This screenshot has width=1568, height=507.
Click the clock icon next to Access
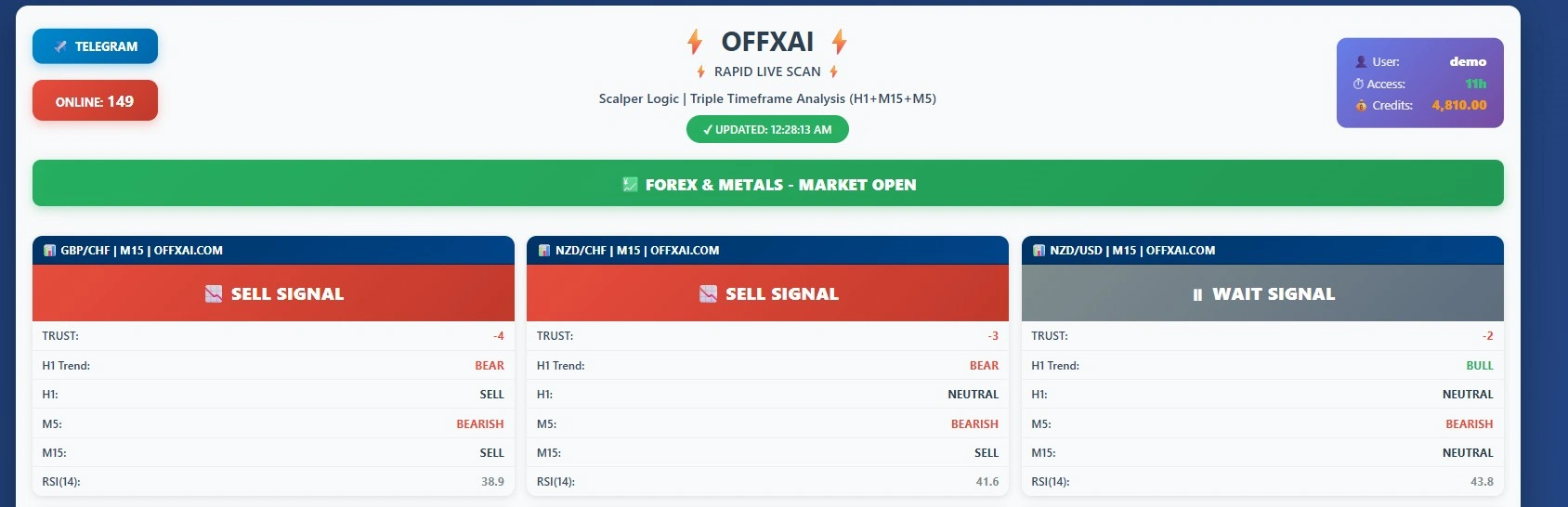[x=1358, y=84]
